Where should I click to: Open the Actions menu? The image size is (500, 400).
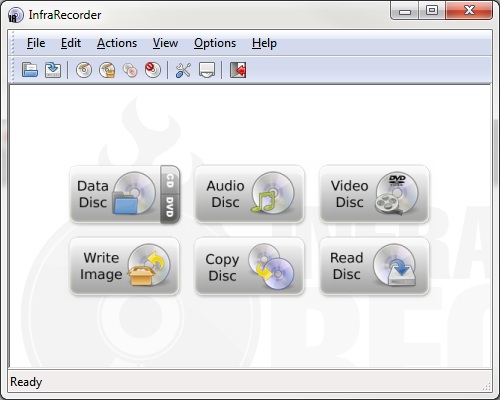117,43
